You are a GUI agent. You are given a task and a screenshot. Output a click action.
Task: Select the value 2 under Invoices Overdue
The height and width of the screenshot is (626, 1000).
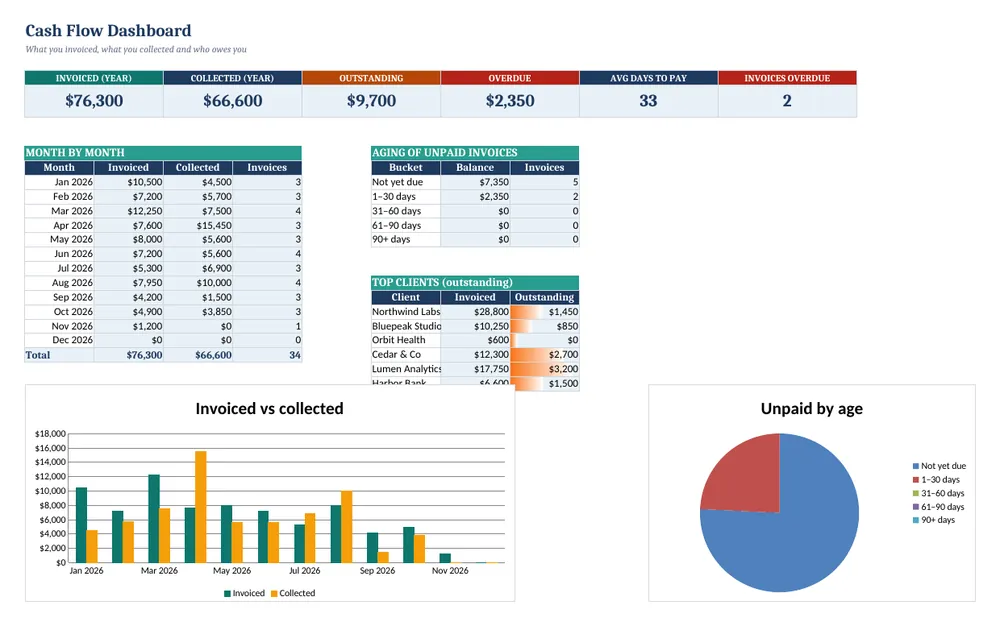point(787,101)
